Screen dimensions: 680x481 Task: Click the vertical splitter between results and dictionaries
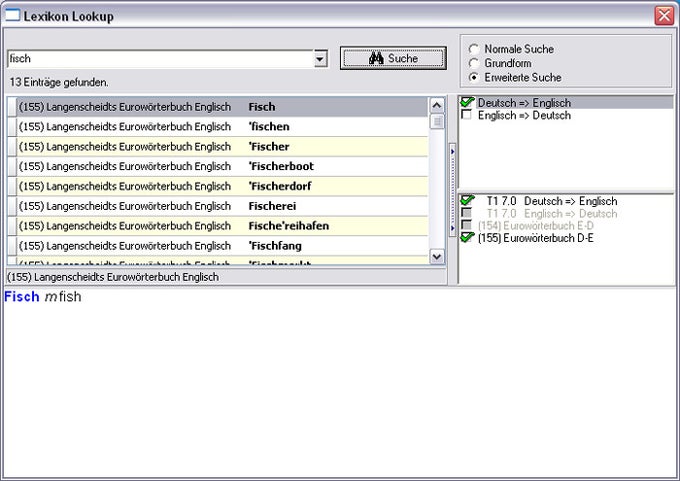[x=452, y=190]
